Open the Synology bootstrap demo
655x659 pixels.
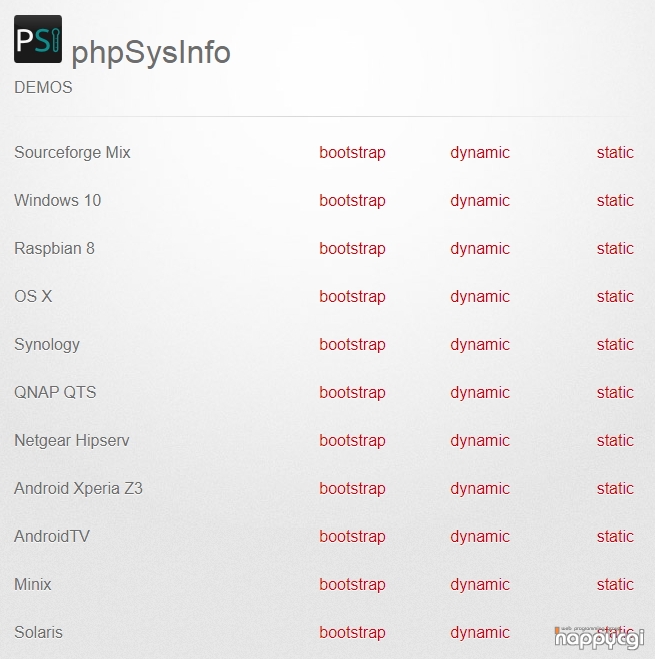[x=352, y=345]
